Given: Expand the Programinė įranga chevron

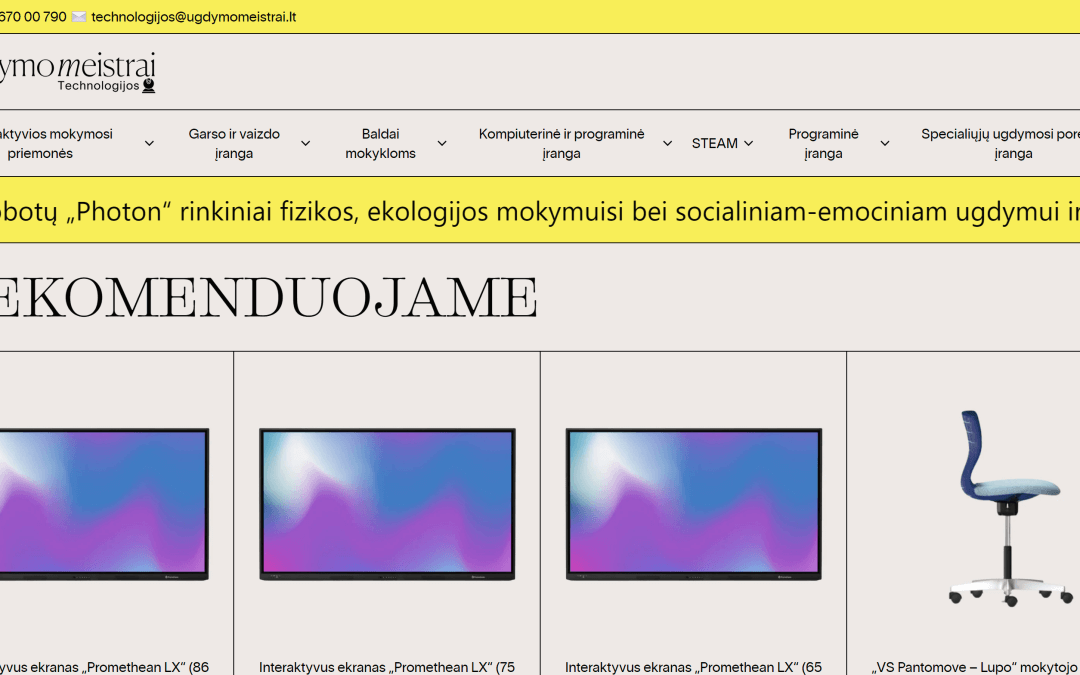Looking at the screenshot, I should [x=884, y=143].
